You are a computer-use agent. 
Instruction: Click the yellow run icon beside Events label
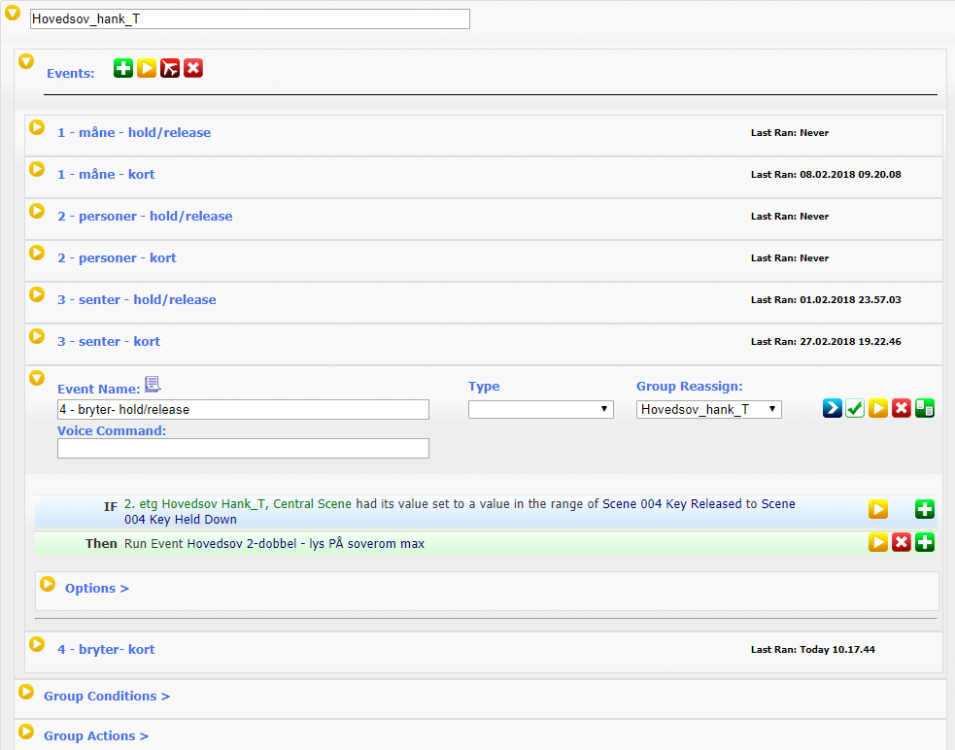coord(147,68)
